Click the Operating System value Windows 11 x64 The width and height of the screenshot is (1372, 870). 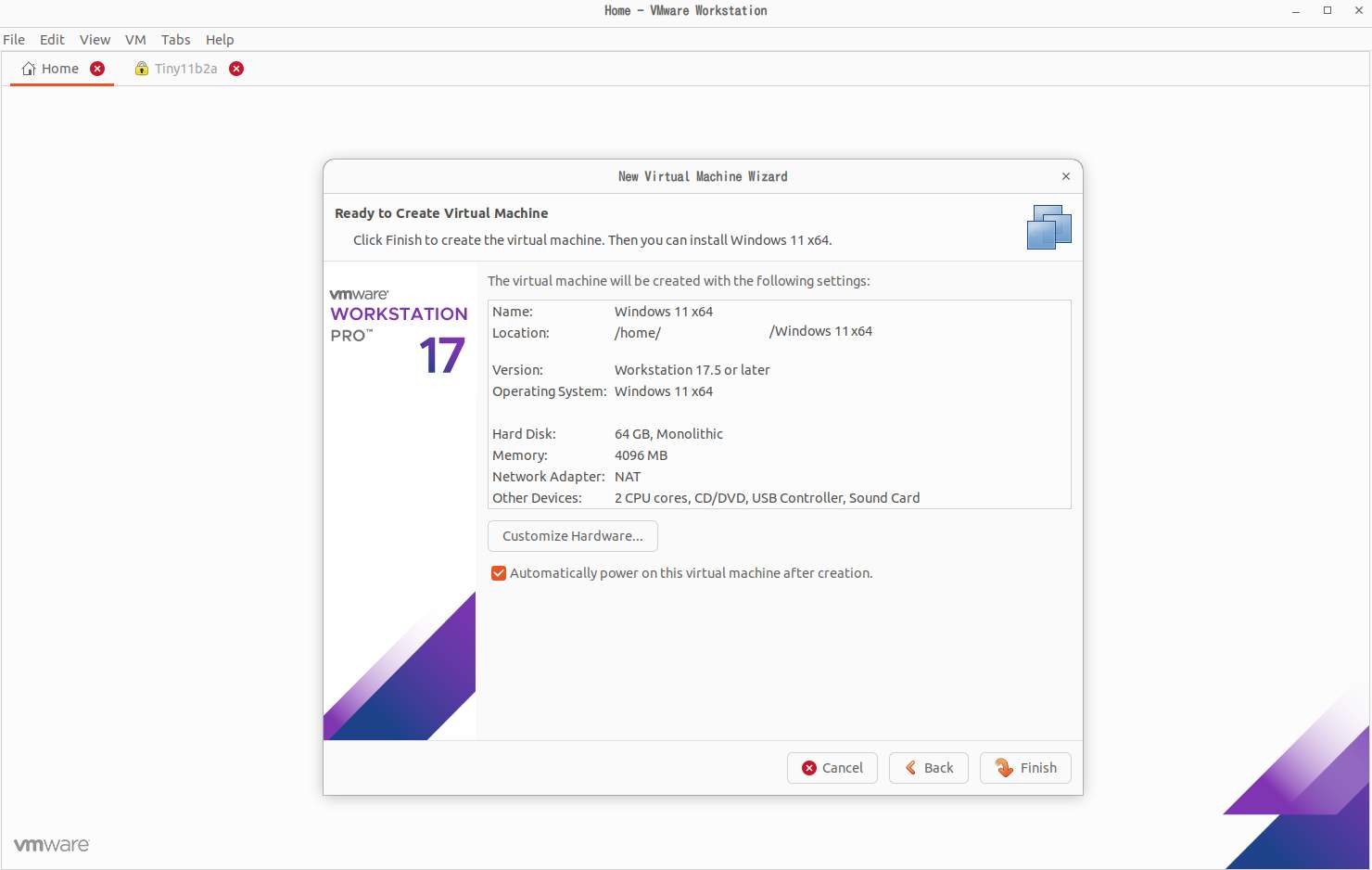[x=664, y=391]
